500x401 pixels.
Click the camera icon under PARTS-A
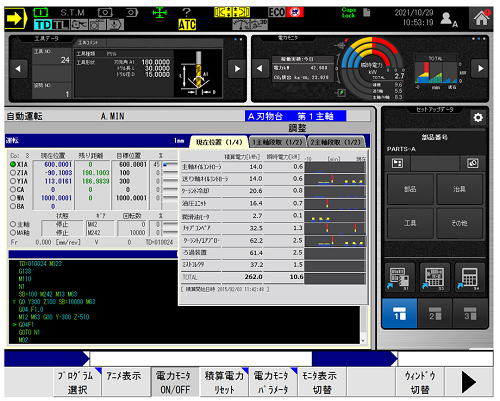tap(473, 163)
